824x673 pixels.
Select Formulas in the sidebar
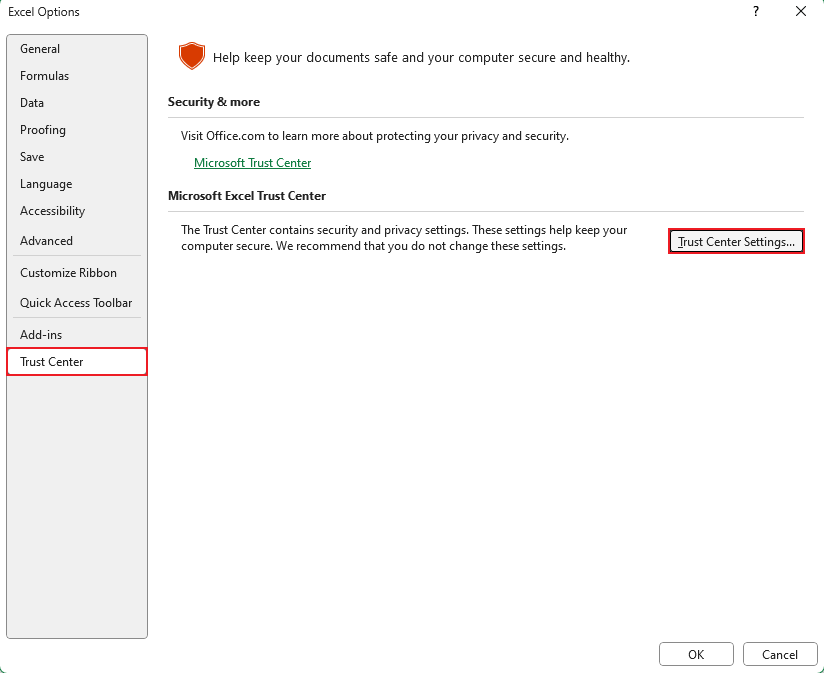point(77,76)
